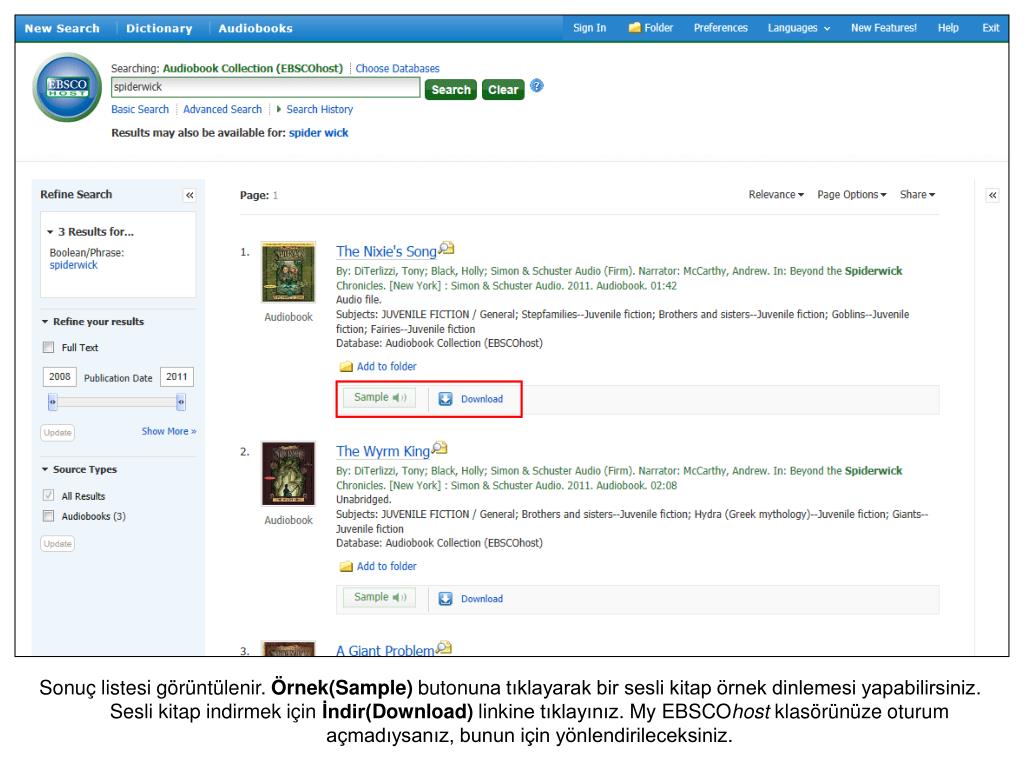
Task: Open the Relevance sort dropdown
Action: click(x=776, y=195)
